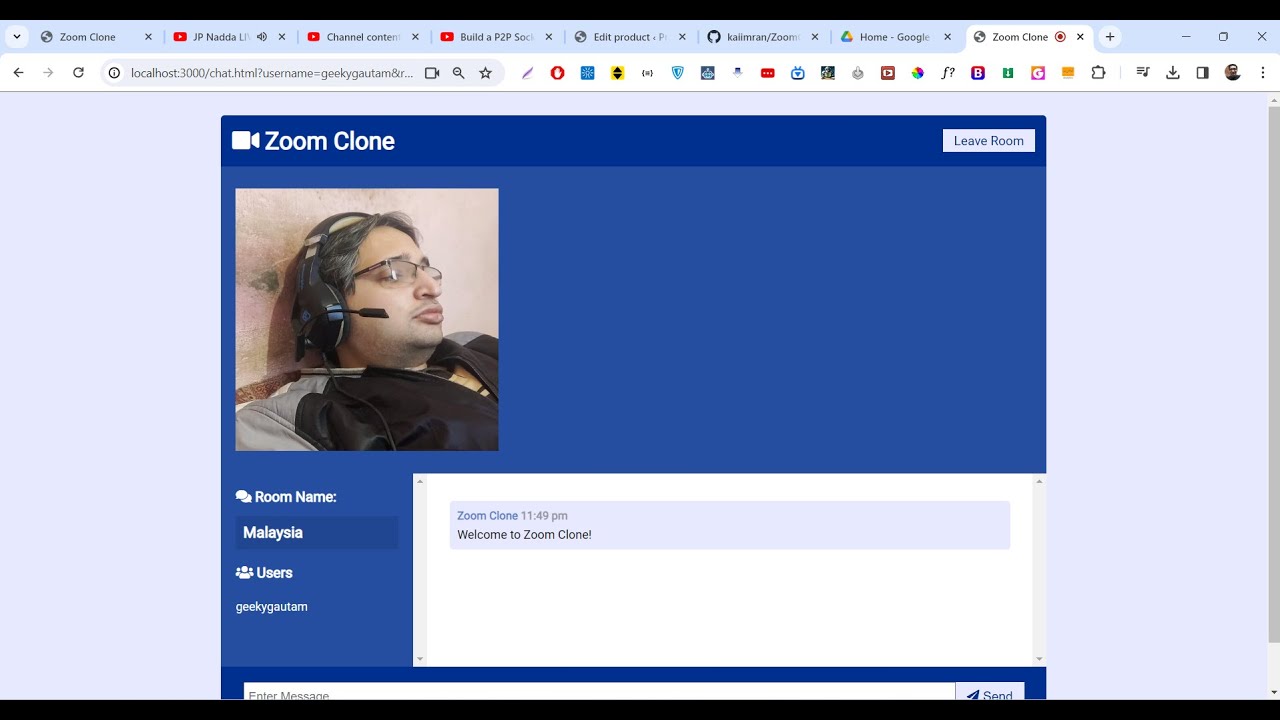The width and height of the screenshot is (1280, 720).
Task: Click the Enter Message input field
Action: pos(598,692)
